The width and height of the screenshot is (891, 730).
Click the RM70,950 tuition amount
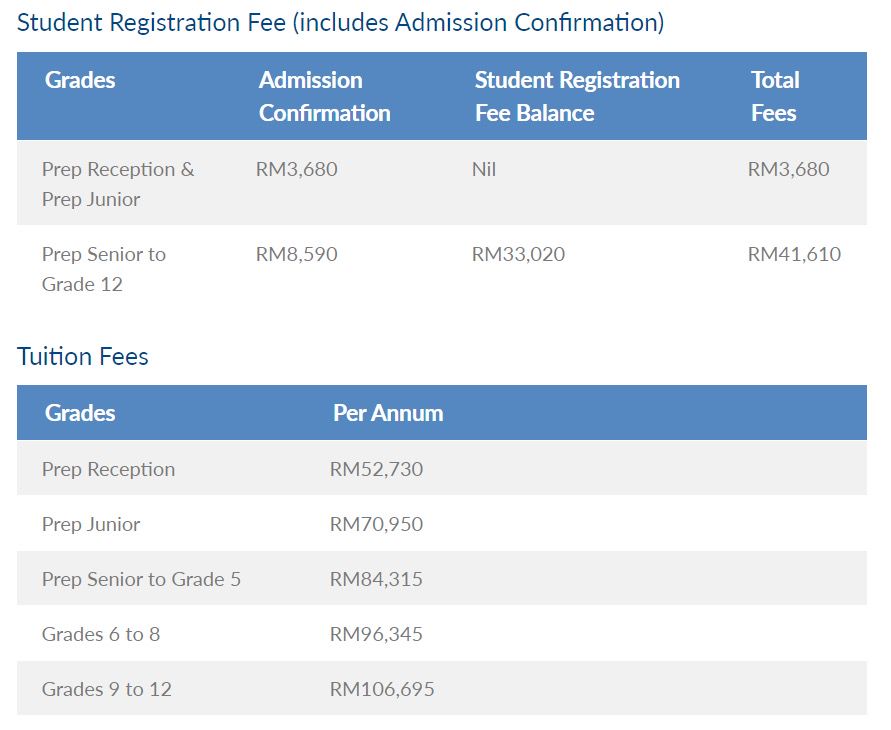(x=376, y=524)
